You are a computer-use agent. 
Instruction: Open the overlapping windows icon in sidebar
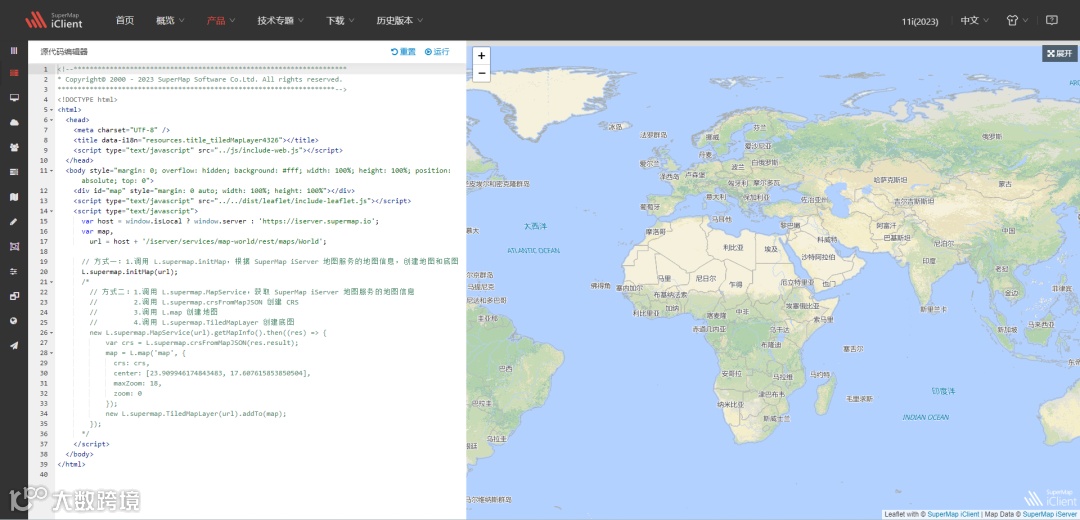tap(14, 296)
